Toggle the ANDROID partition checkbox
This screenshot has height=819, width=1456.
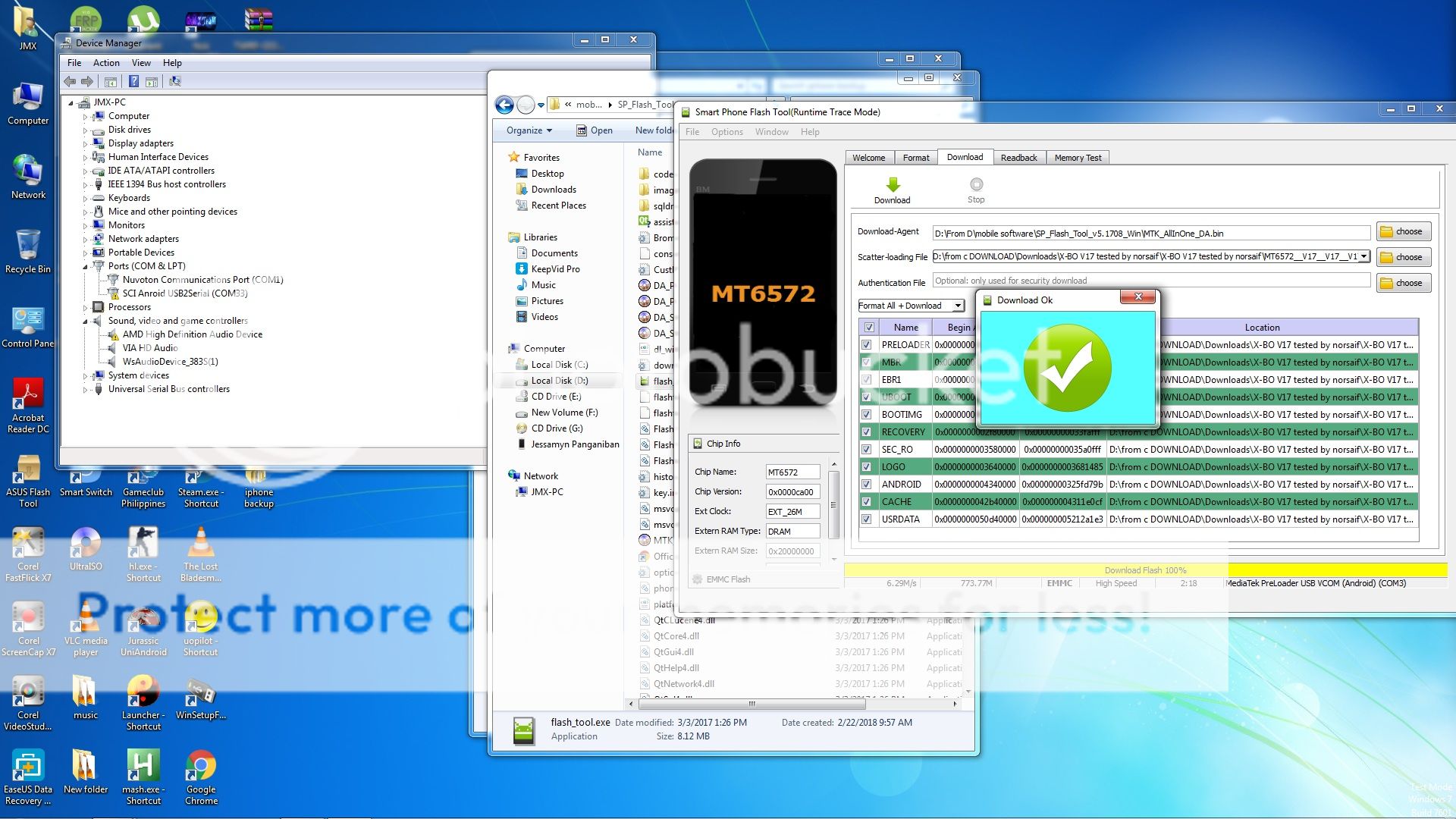coord(867,485)
